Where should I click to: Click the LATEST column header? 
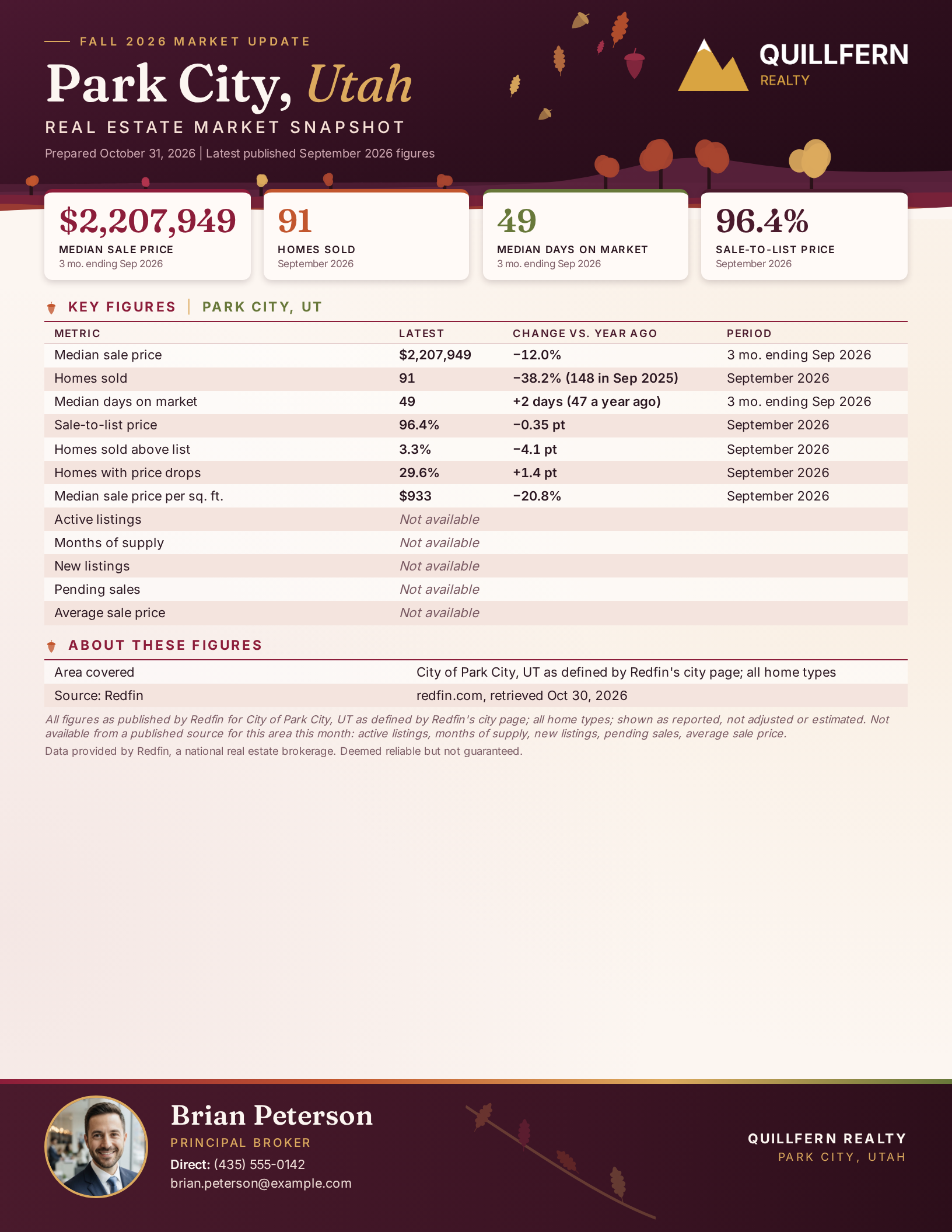(x=421, y=333)
